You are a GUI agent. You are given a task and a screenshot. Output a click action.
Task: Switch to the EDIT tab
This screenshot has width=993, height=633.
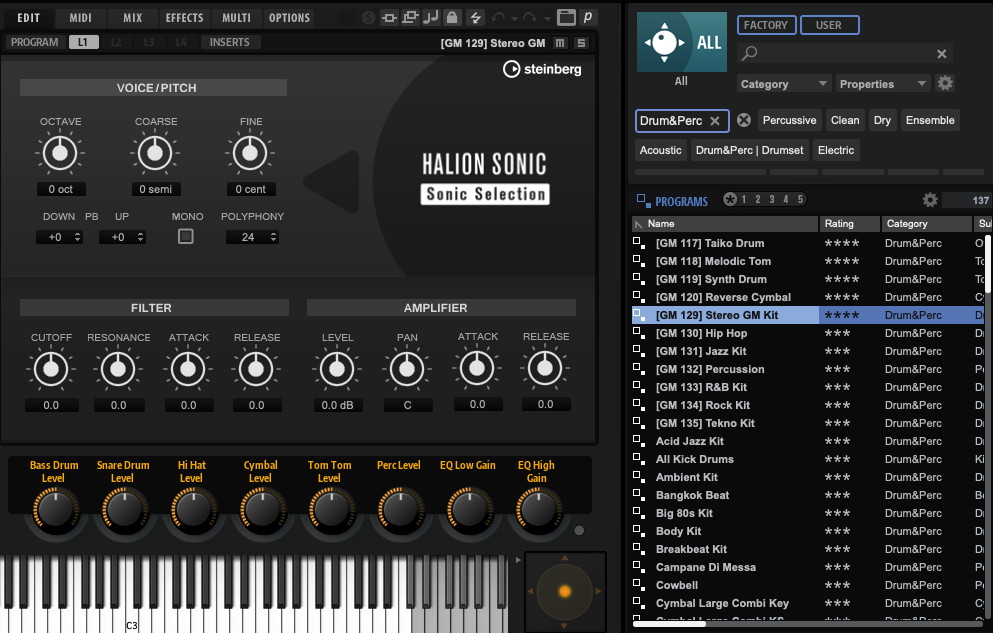[28, 18]
